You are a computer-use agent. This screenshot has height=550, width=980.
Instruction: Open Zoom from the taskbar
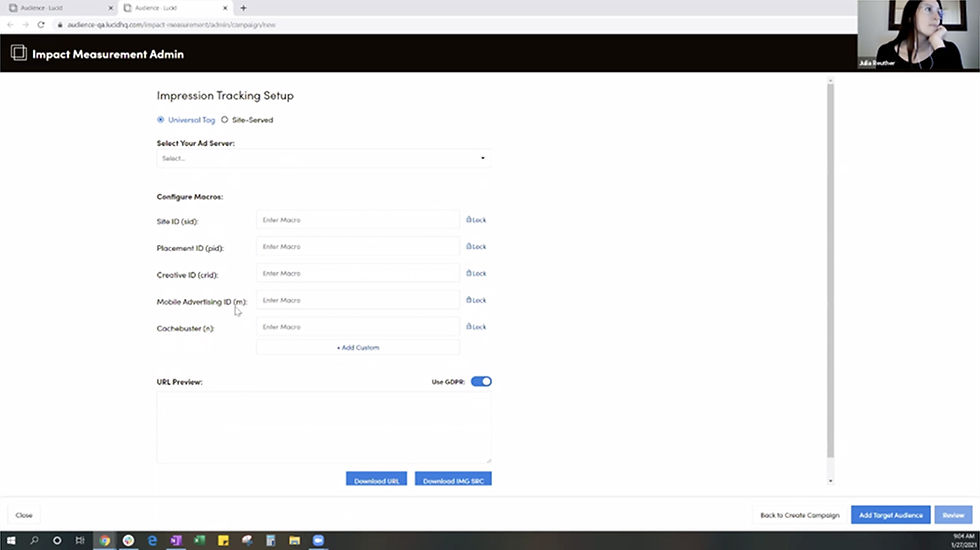(318, 541)
